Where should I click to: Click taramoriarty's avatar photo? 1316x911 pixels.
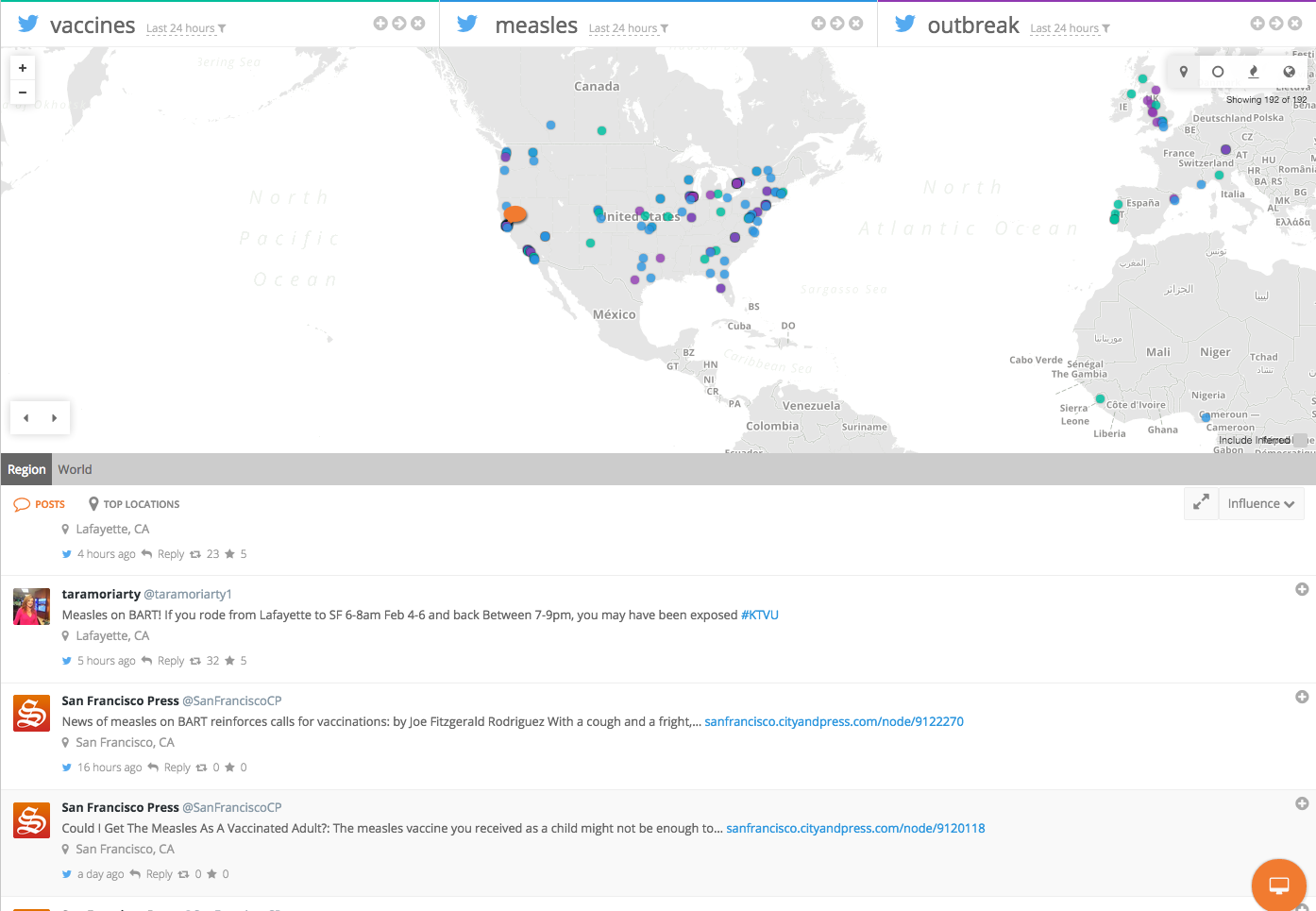point(31,606)
